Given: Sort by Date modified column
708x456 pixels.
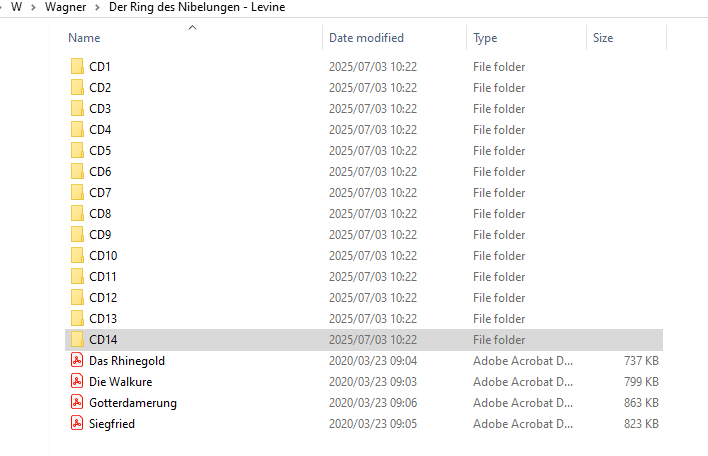Looking at the screenshot, I should coord(366,38).
